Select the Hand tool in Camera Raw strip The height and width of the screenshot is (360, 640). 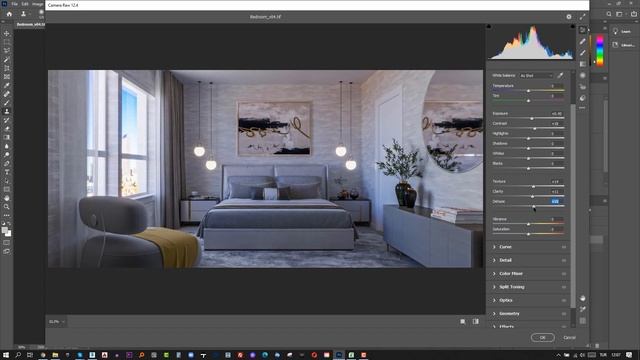point(582,298)
